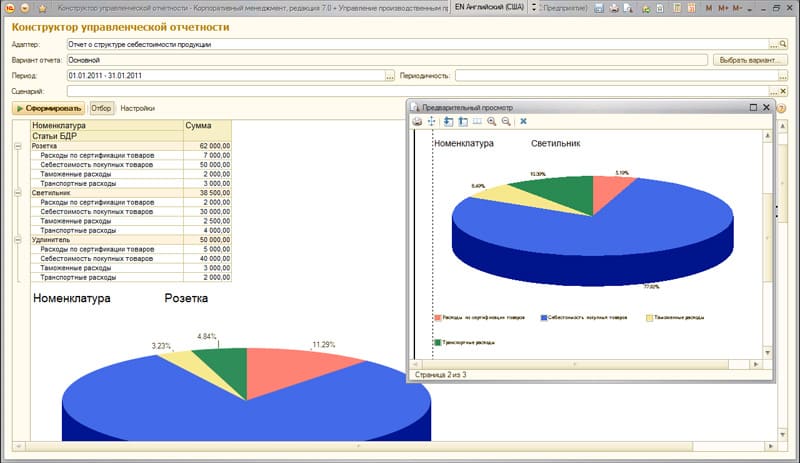Open the Calendar icon in title bar
This screenshot has height=463, width=800.
[692, 8]
